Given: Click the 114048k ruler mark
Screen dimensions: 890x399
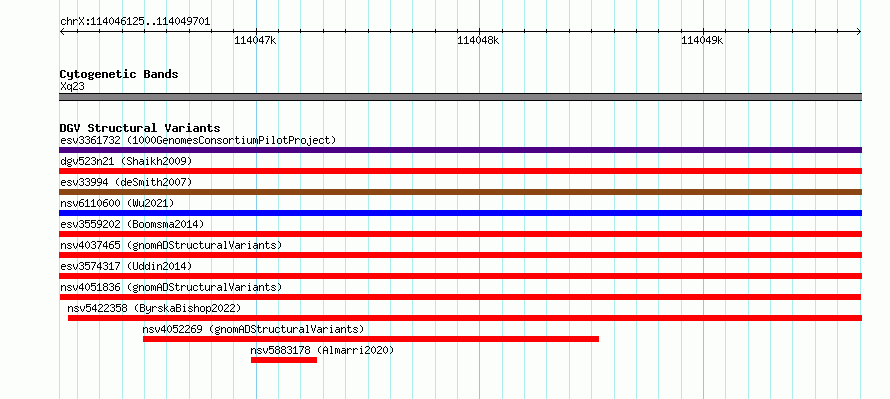Looking at the screenshot, I should [478, 40].
